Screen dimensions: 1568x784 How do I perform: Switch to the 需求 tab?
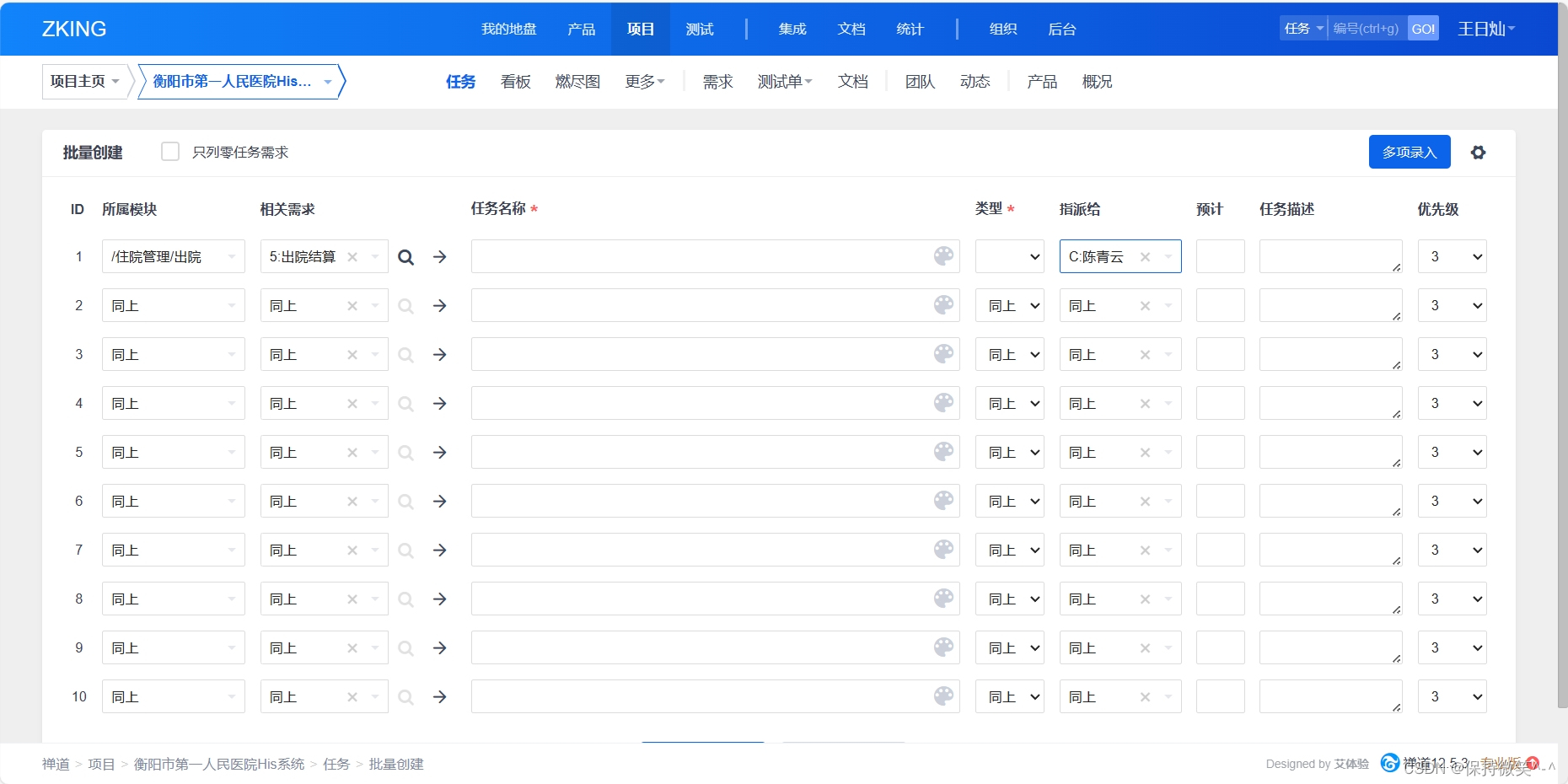tap(718, 82)
